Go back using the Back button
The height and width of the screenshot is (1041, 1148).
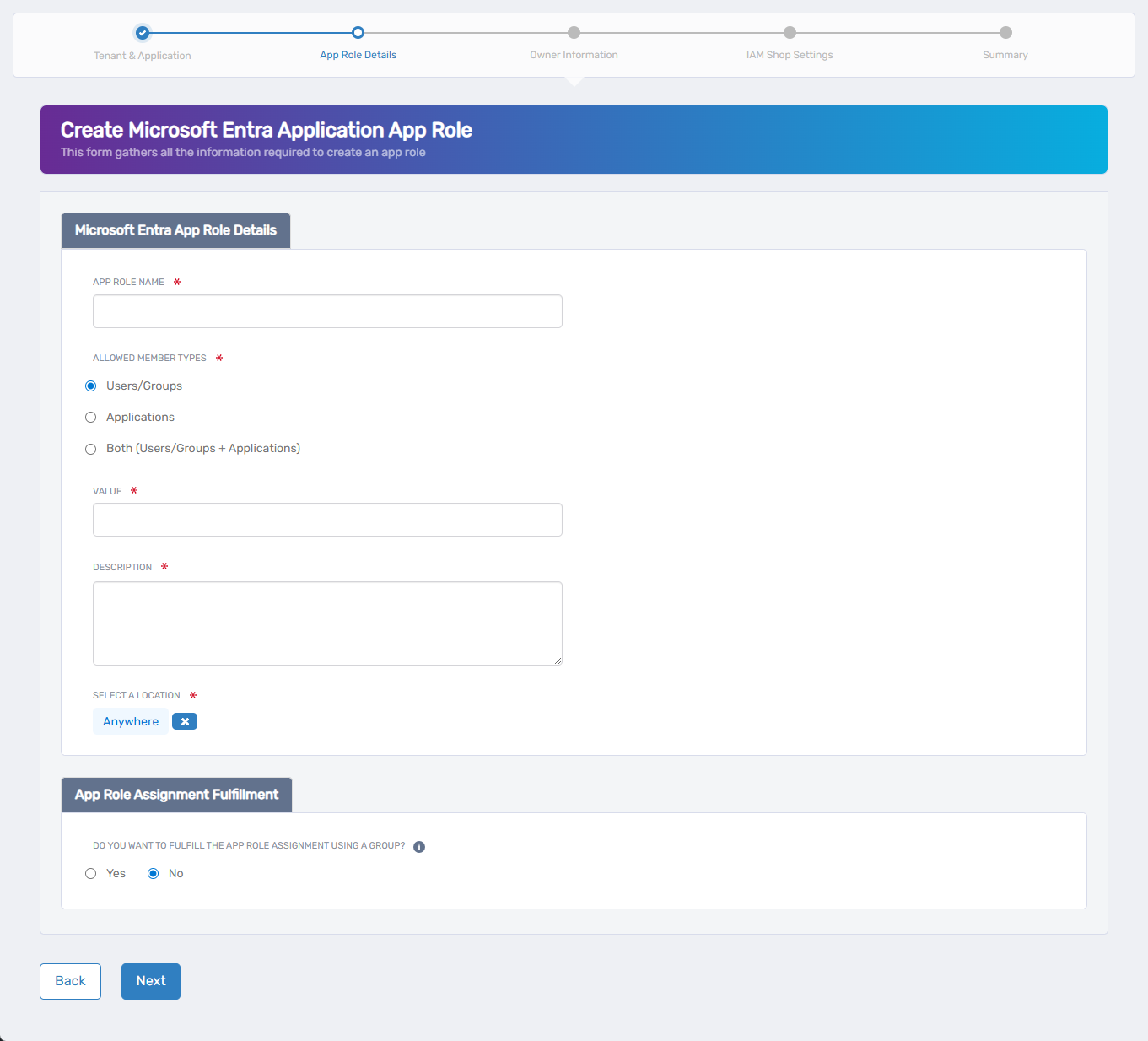pos(70,981)
